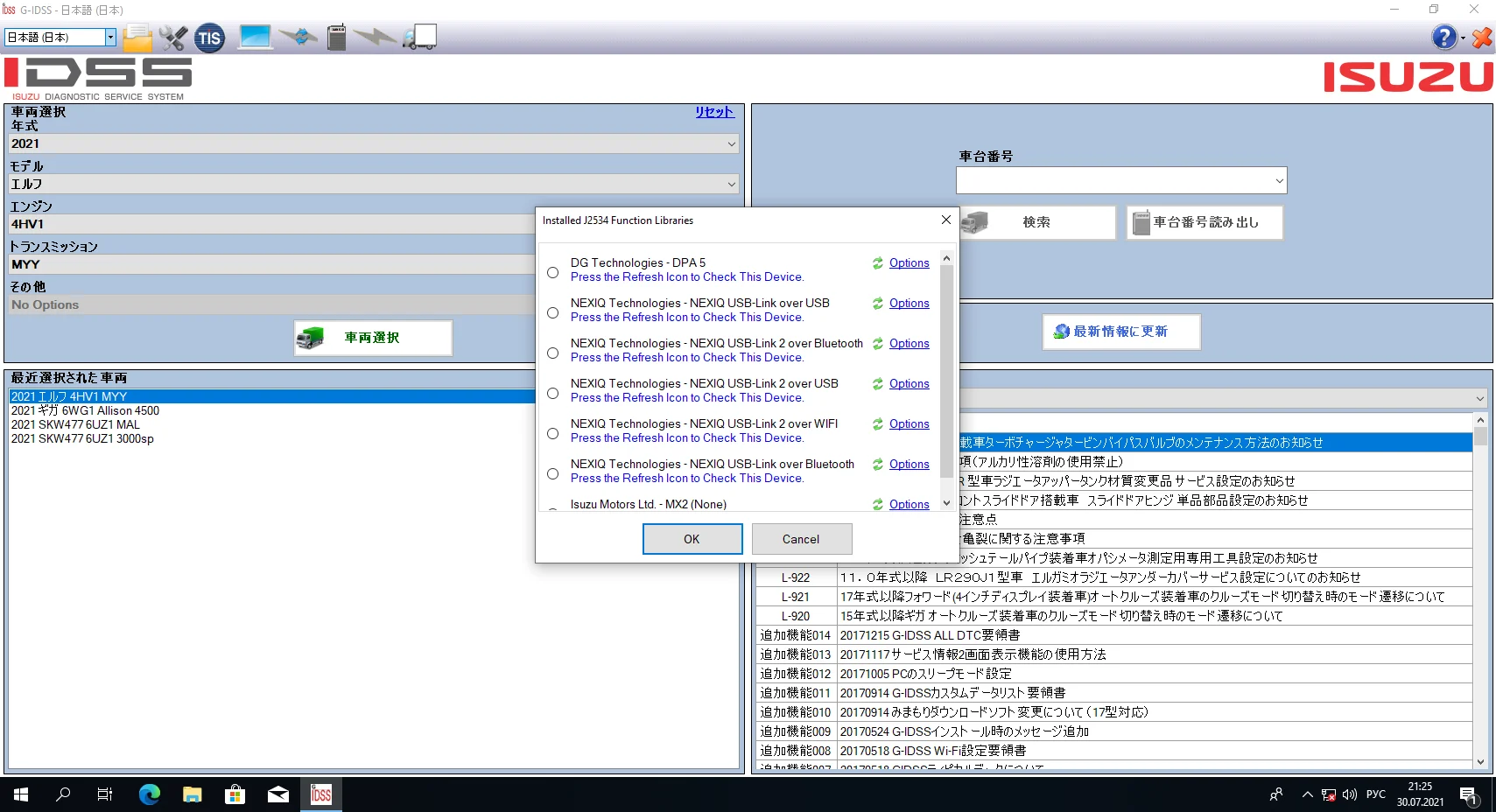Open Microsoft Edge from the taskbar
1496x812 pixels.
coord(150,794)
